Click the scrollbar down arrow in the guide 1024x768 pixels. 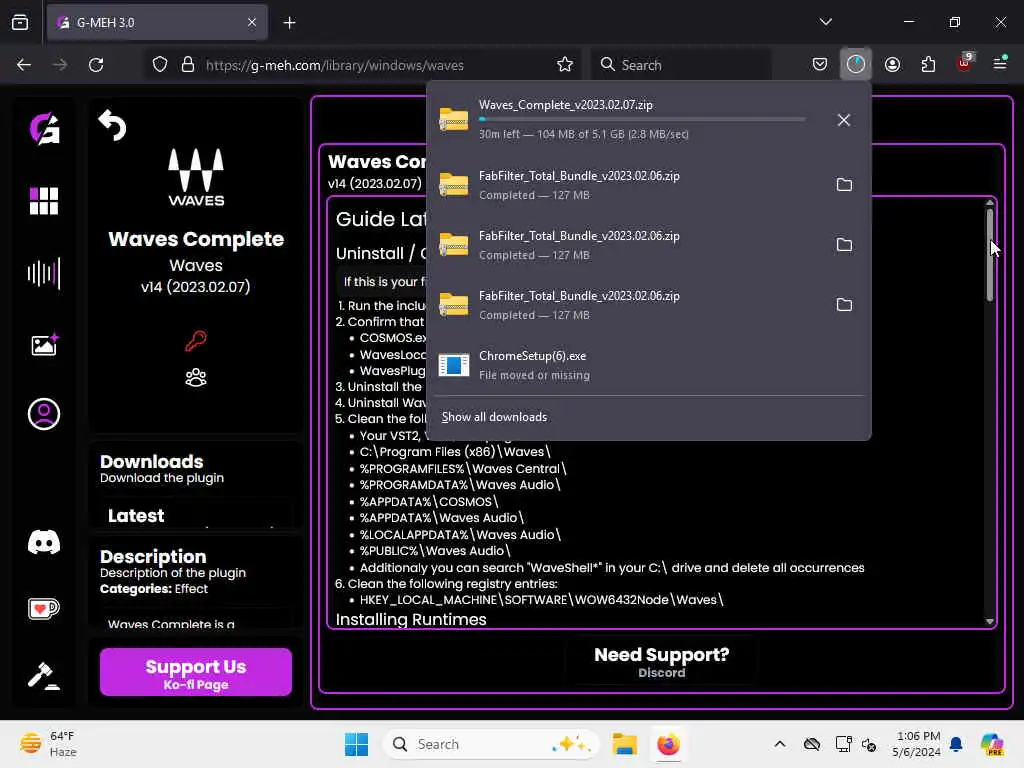tap(989, 622)
